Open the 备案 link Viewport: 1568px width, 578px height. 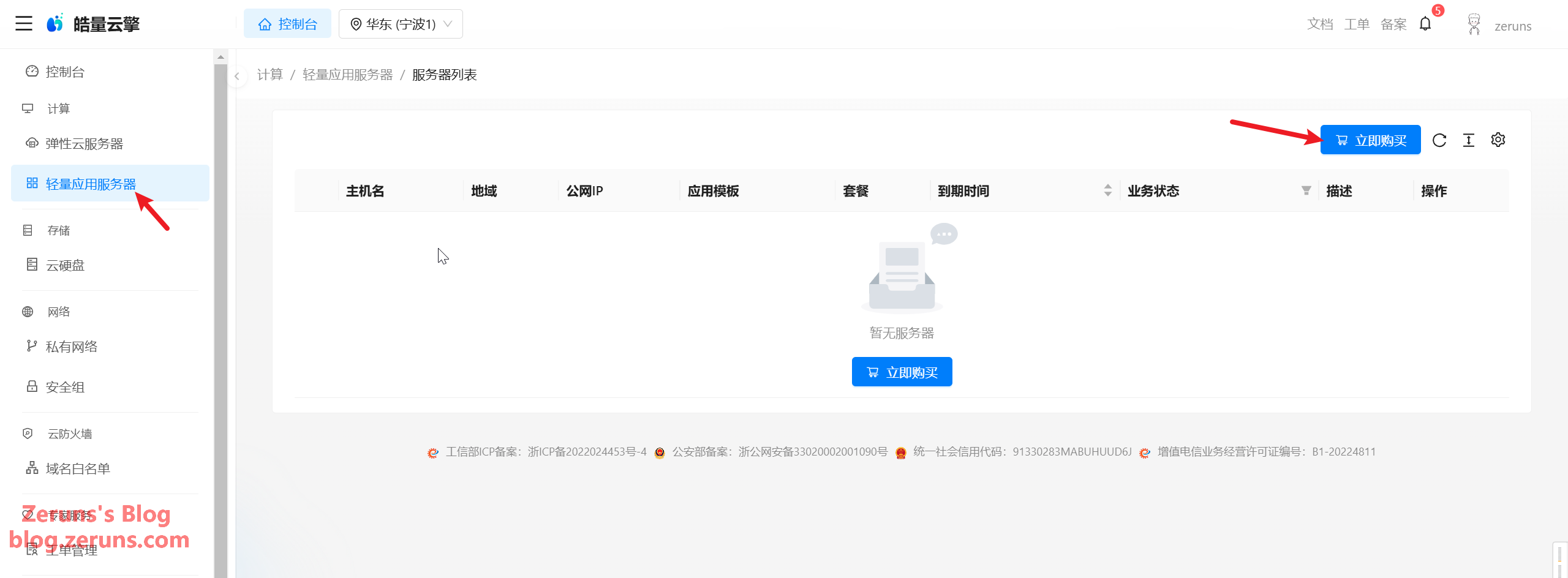pyautogui.click(x=1393, y=24)
